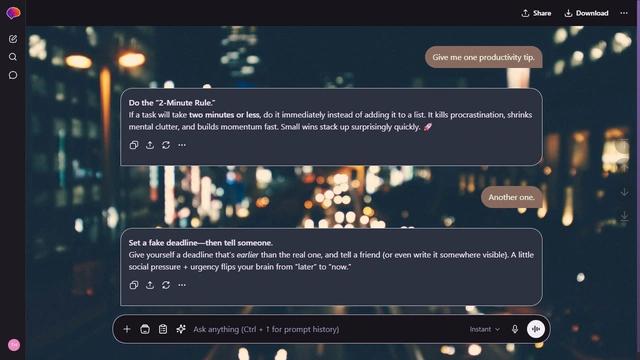Click the 'Set a fake deadline' heading
The height and width of the screenshot is (360, 640).
[200, 243]
